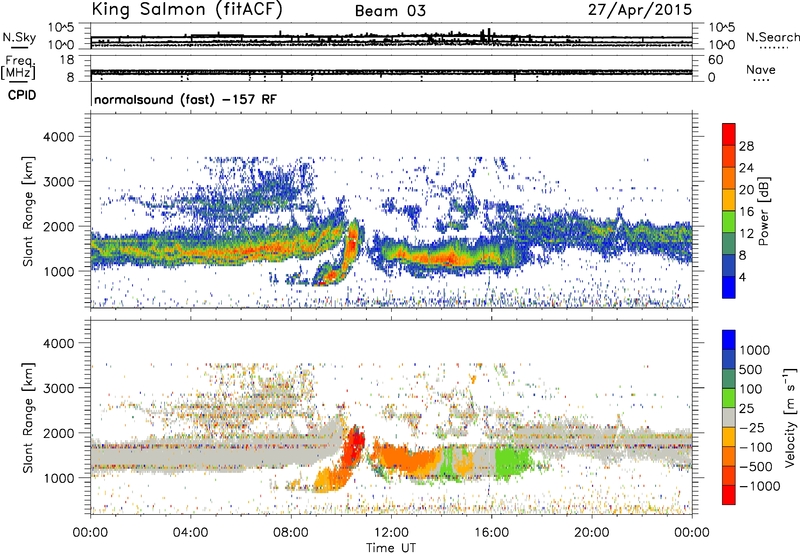This screenshot has width=800, height=554.
Task: Click Slant Range label of power panel
Action: [28, 211]
